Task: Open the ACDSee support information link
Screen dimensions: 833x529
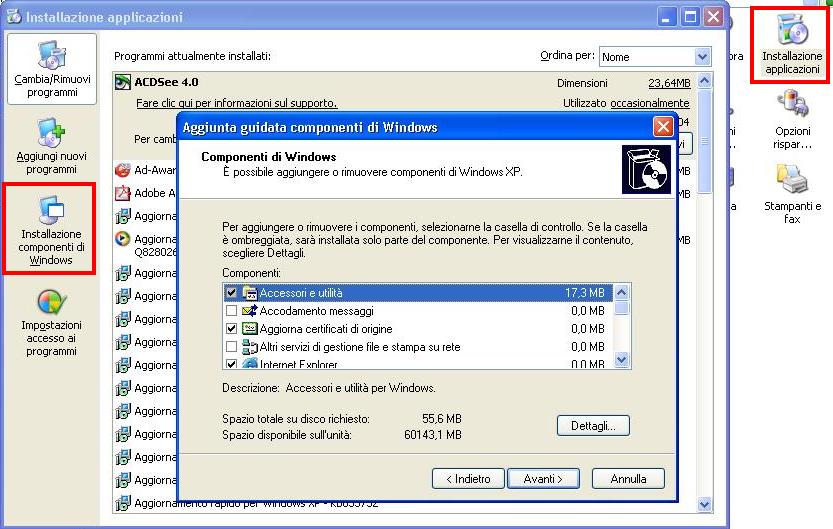Action: coord(236,103)
